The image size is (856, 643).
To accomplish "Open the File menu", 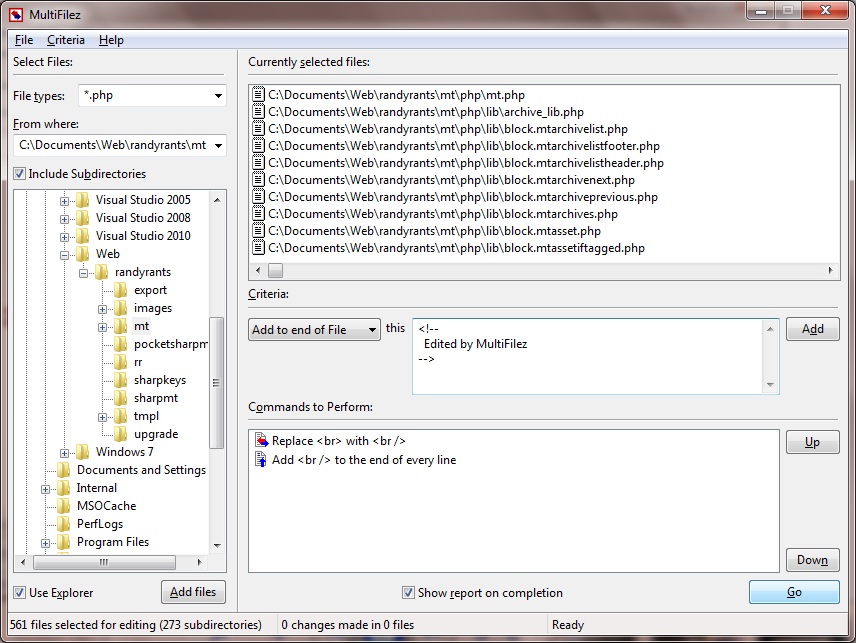I will [x=24, y=40].
